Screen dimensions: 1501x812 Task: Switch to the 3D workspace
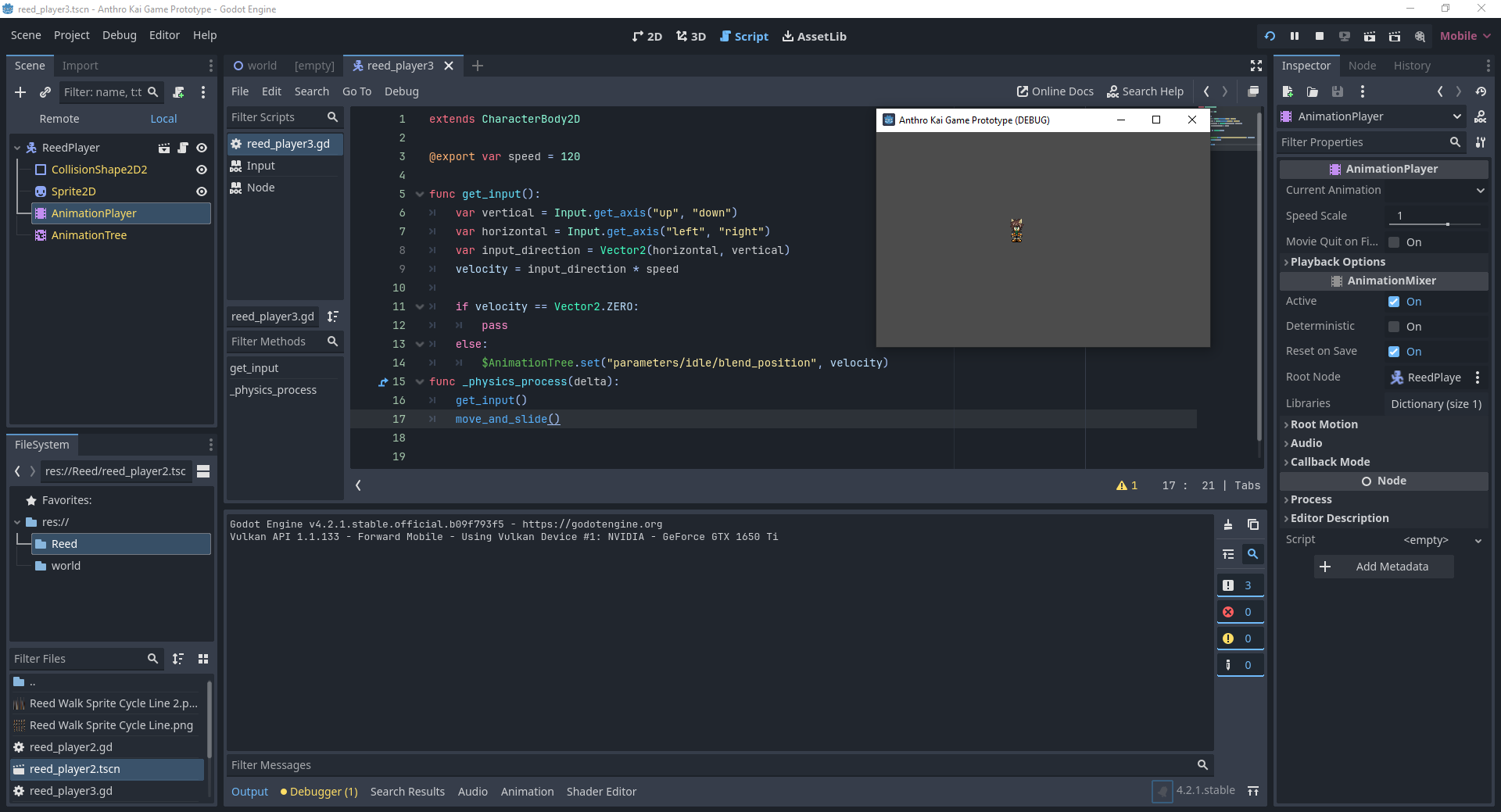690,36
